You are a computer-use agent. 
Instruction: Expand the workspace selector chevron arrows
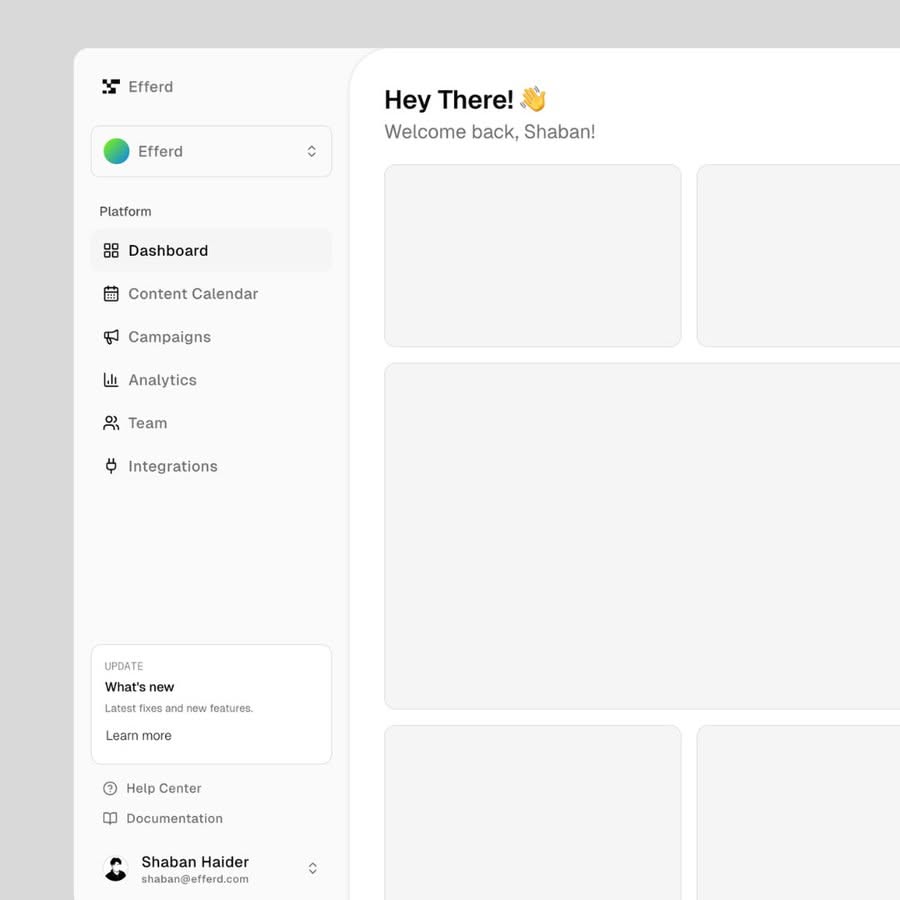(312, 151)
